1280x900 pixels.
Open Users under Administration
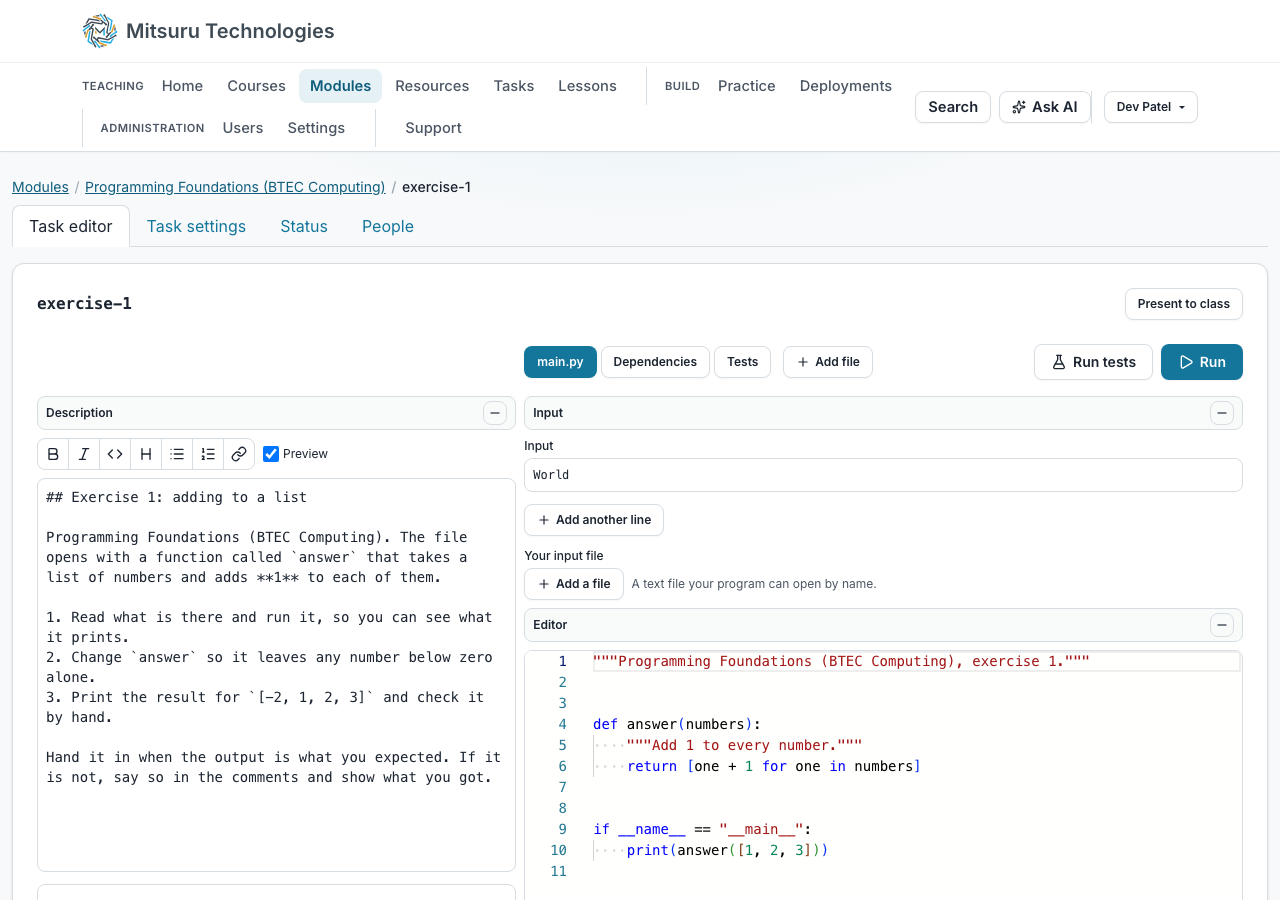[x=243, y=128]
